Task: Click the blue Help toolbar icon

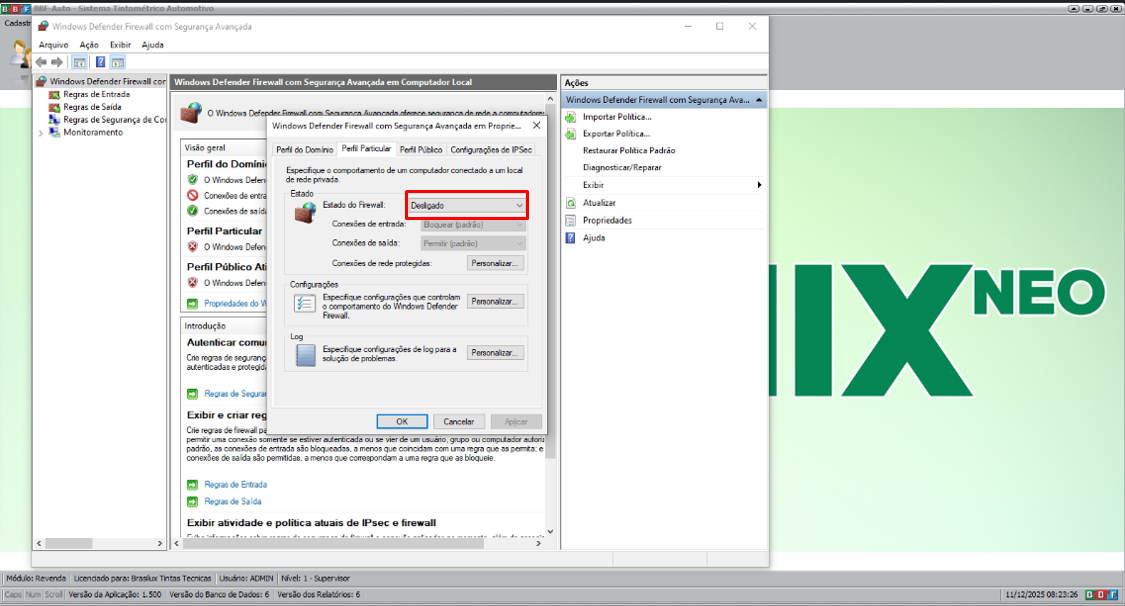Action: coord(100,62)
